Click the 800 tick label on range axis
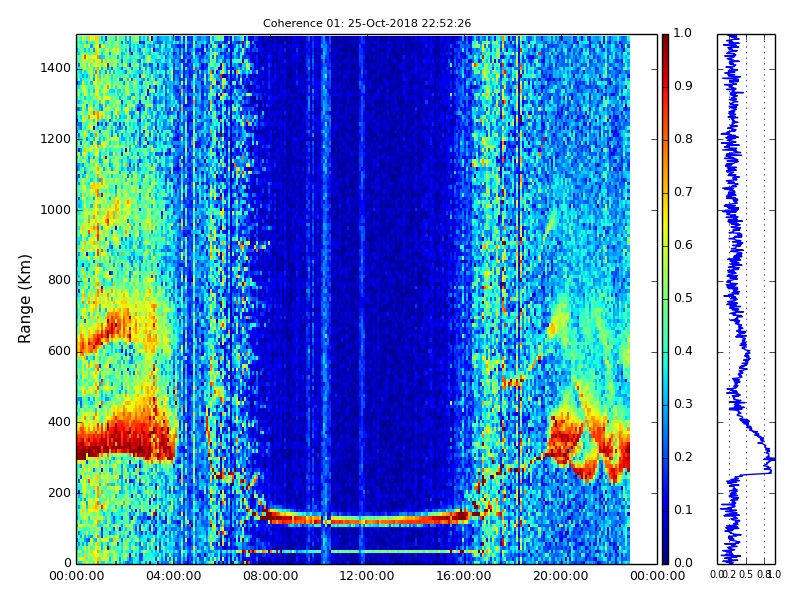800x600 pixels. click(59, 281)
